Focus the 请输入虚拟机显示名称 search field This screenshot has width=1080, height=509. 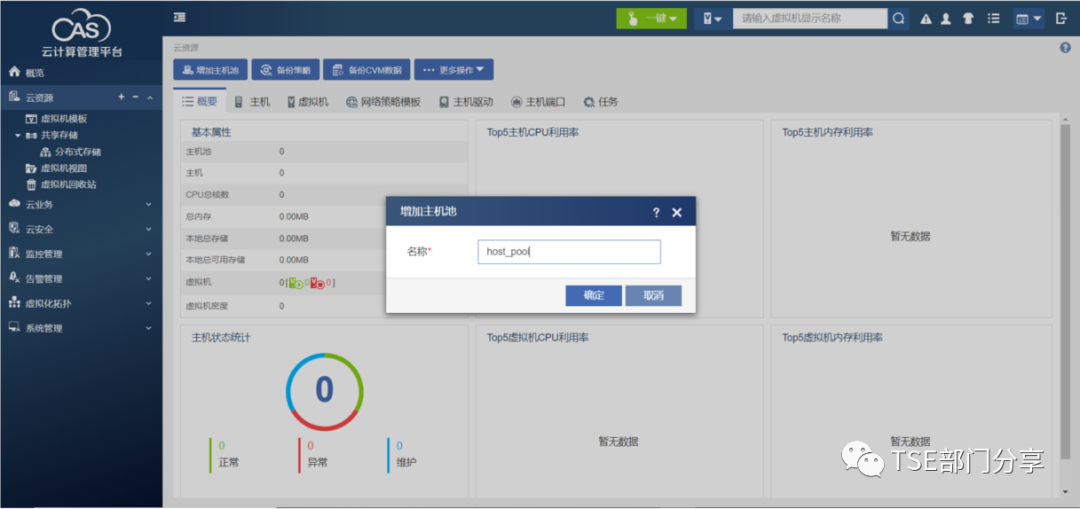[810, 19]
